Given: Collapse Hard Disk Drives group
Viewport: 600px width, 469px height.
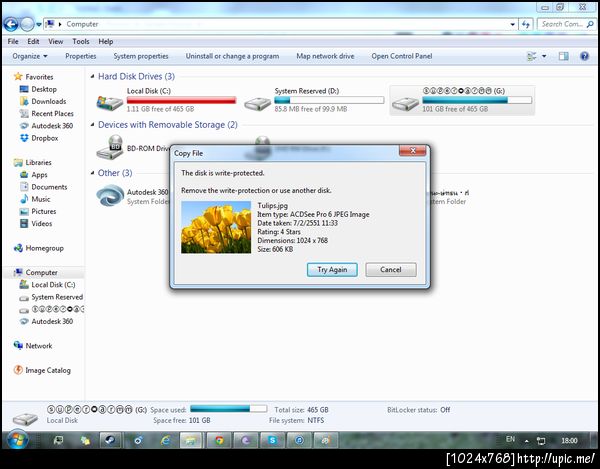Looking at the screenshot, I should click(93, 77).
